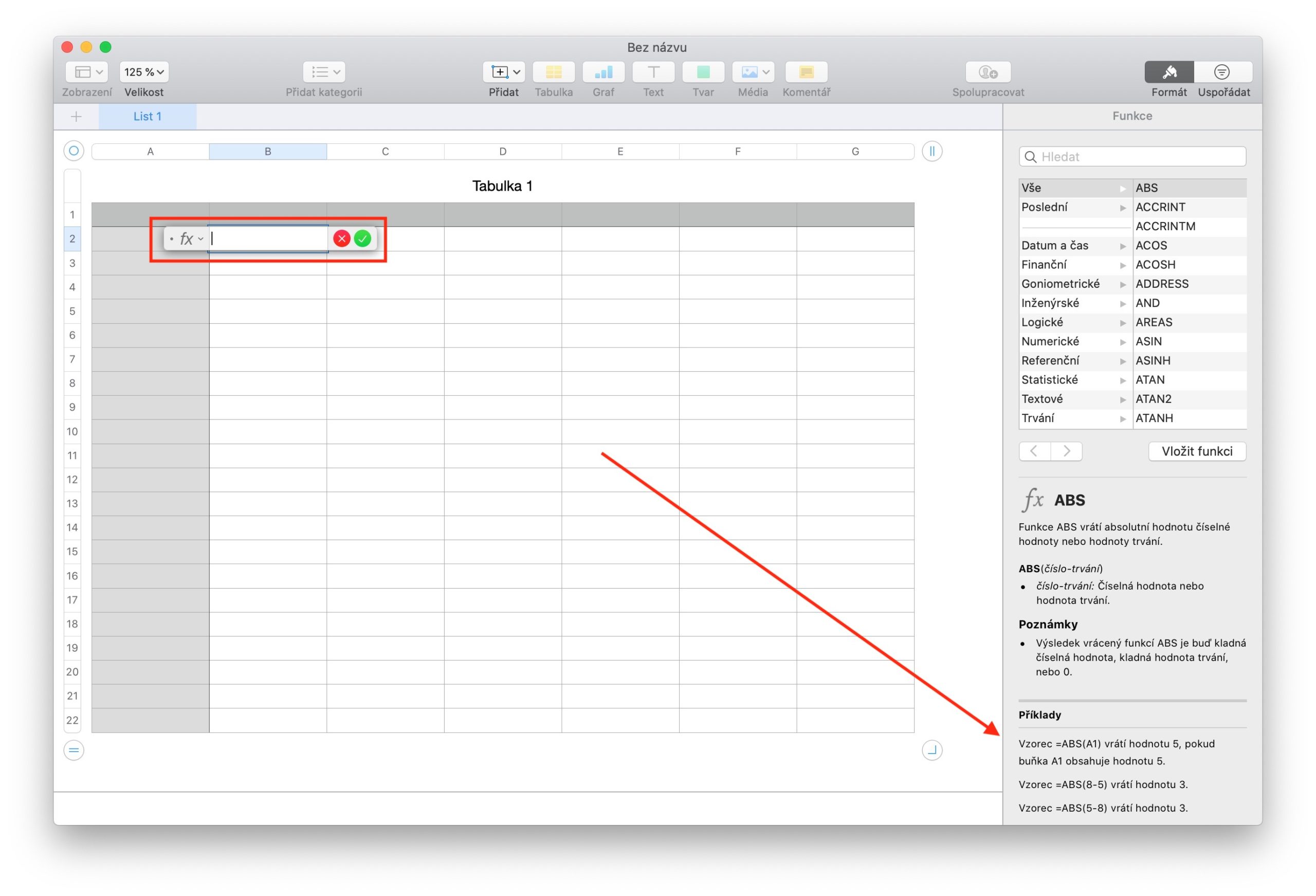This screenshot has width=1316, height=896.
Task: Switch to the List 1 sheet tab
Action: coord(147,117)
